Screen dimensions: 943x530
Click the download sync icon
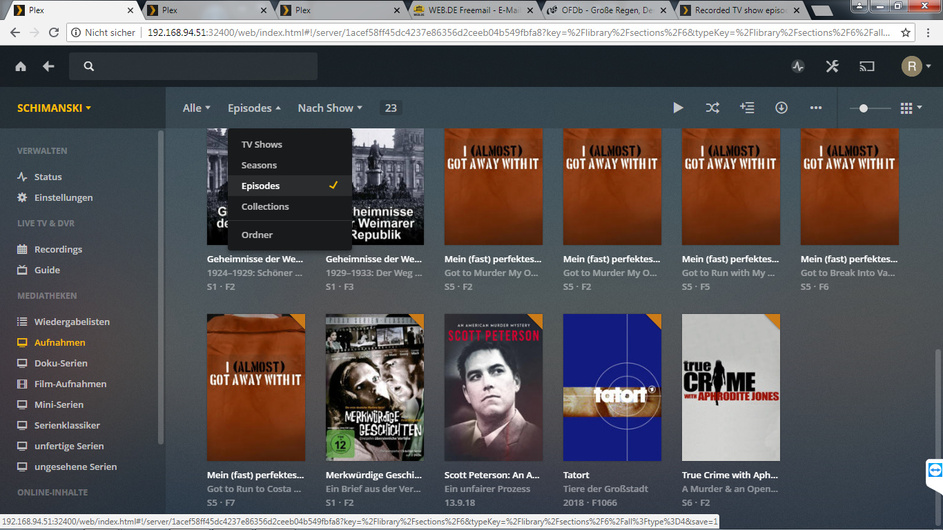coord(781,108)
